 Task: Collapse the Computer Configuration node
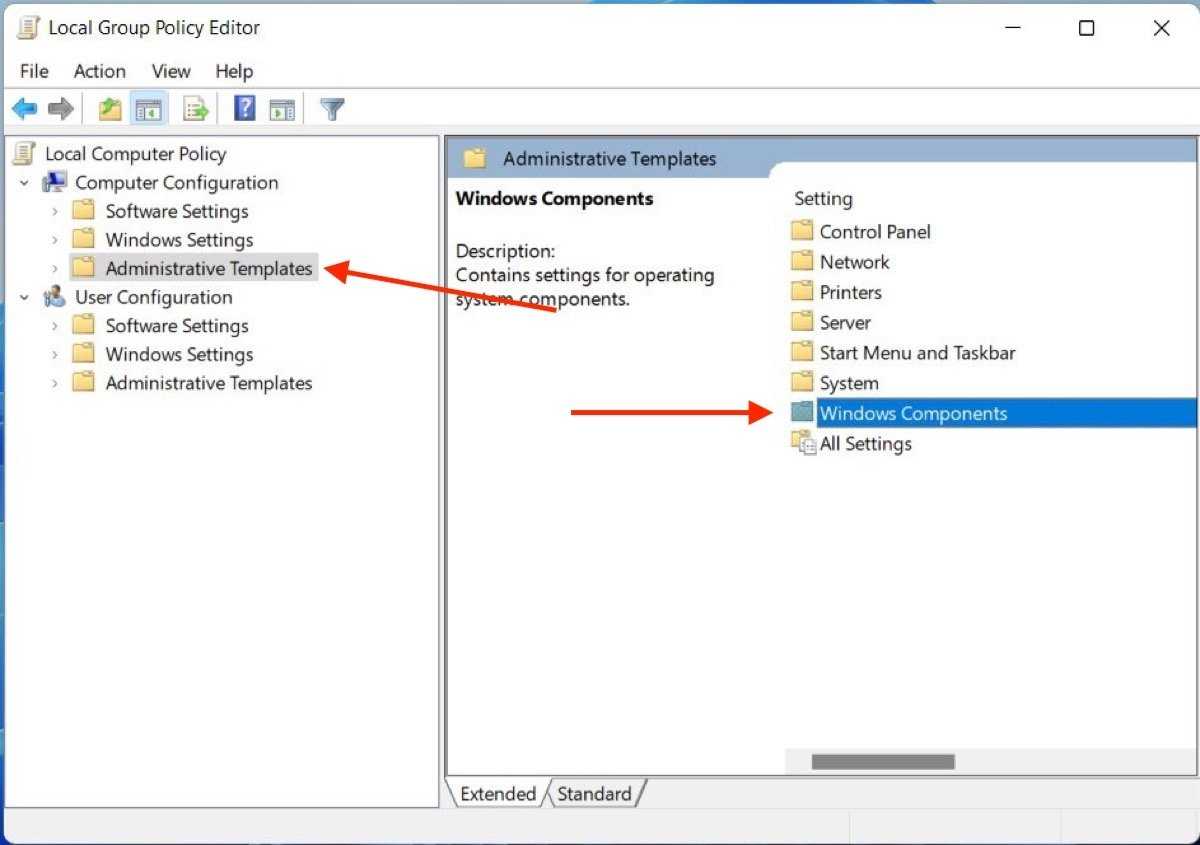(25, 183)
